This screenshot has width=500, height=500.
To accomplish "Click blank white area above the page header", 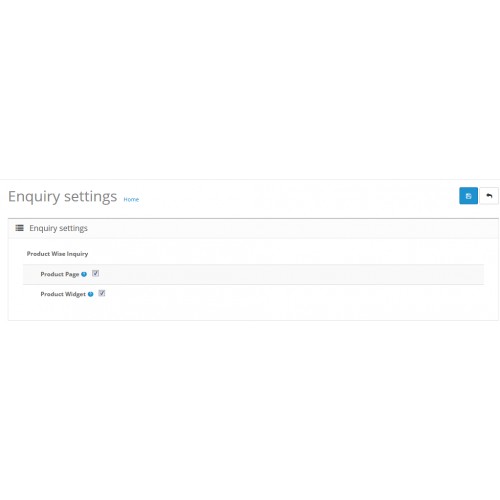I will pos(250,90).
